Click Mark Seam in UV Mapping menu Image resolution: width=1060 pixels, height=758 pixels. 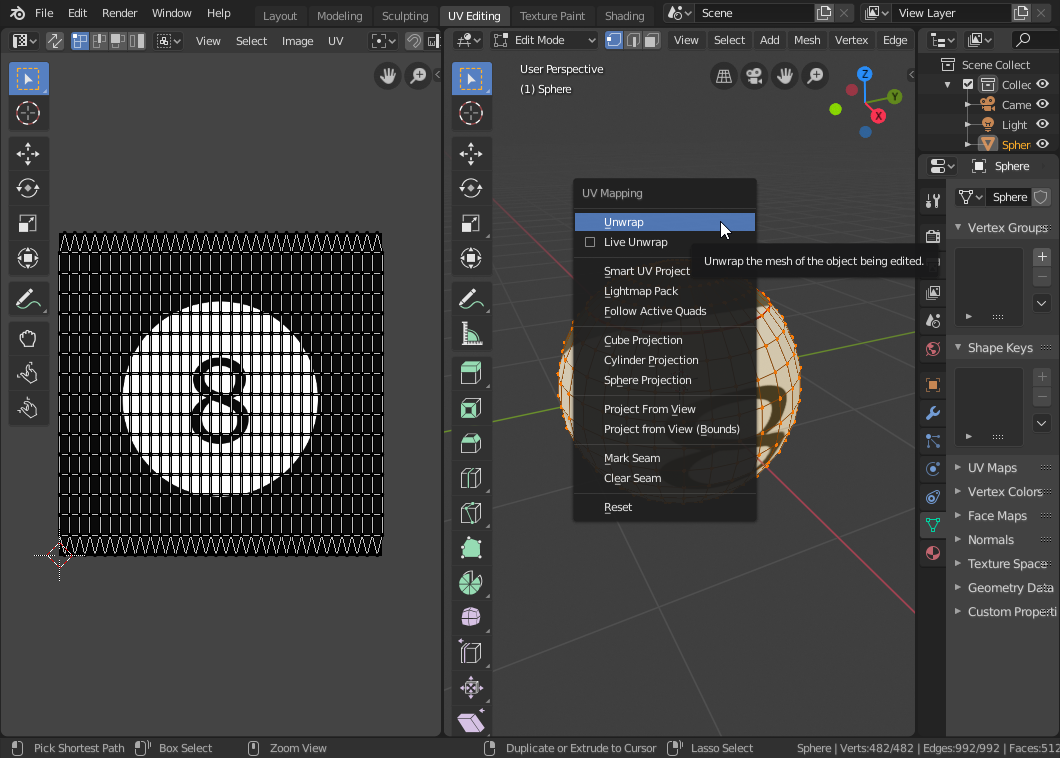(x=632, y=458)
